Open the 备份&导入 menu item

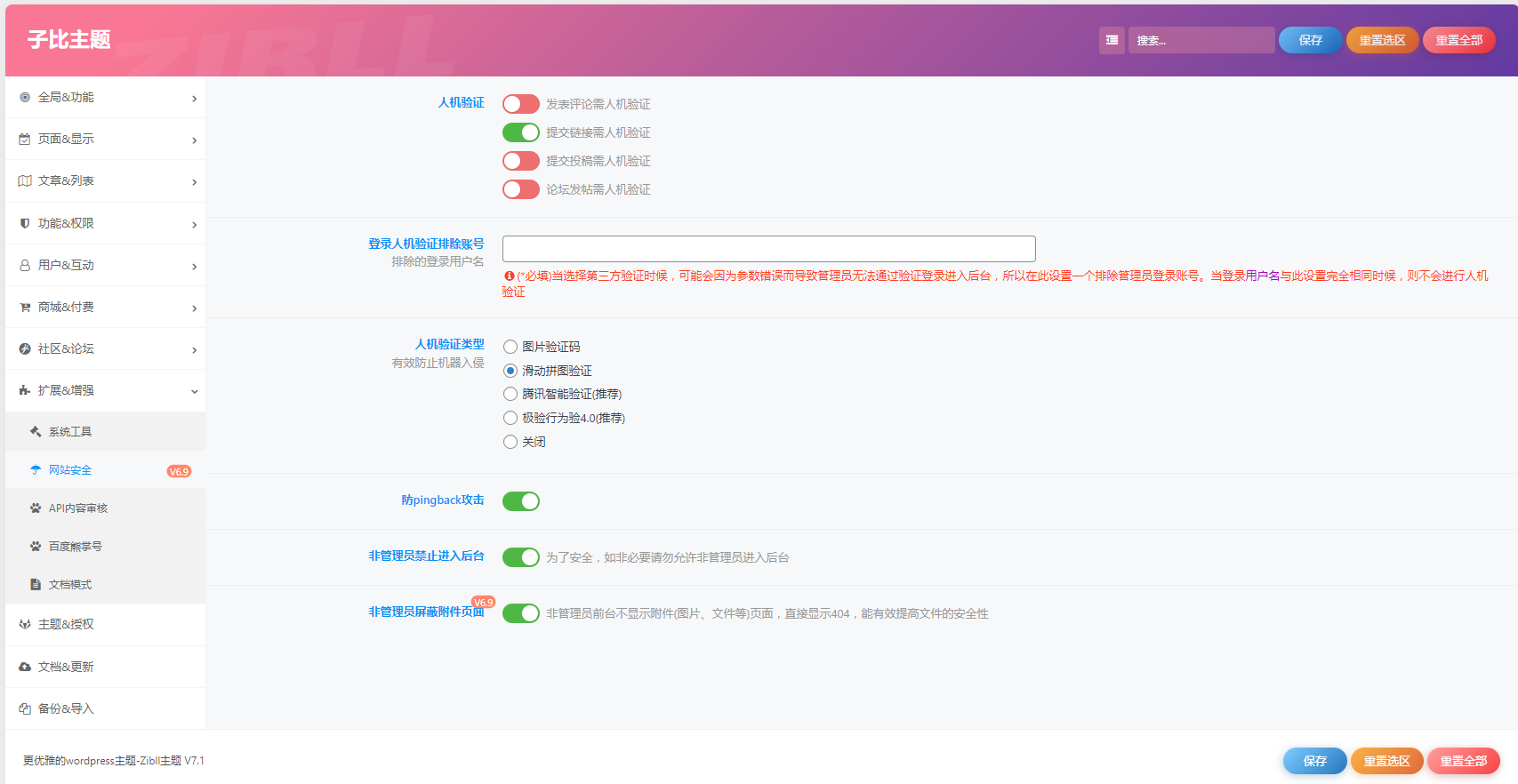click(x=66, y=708)
